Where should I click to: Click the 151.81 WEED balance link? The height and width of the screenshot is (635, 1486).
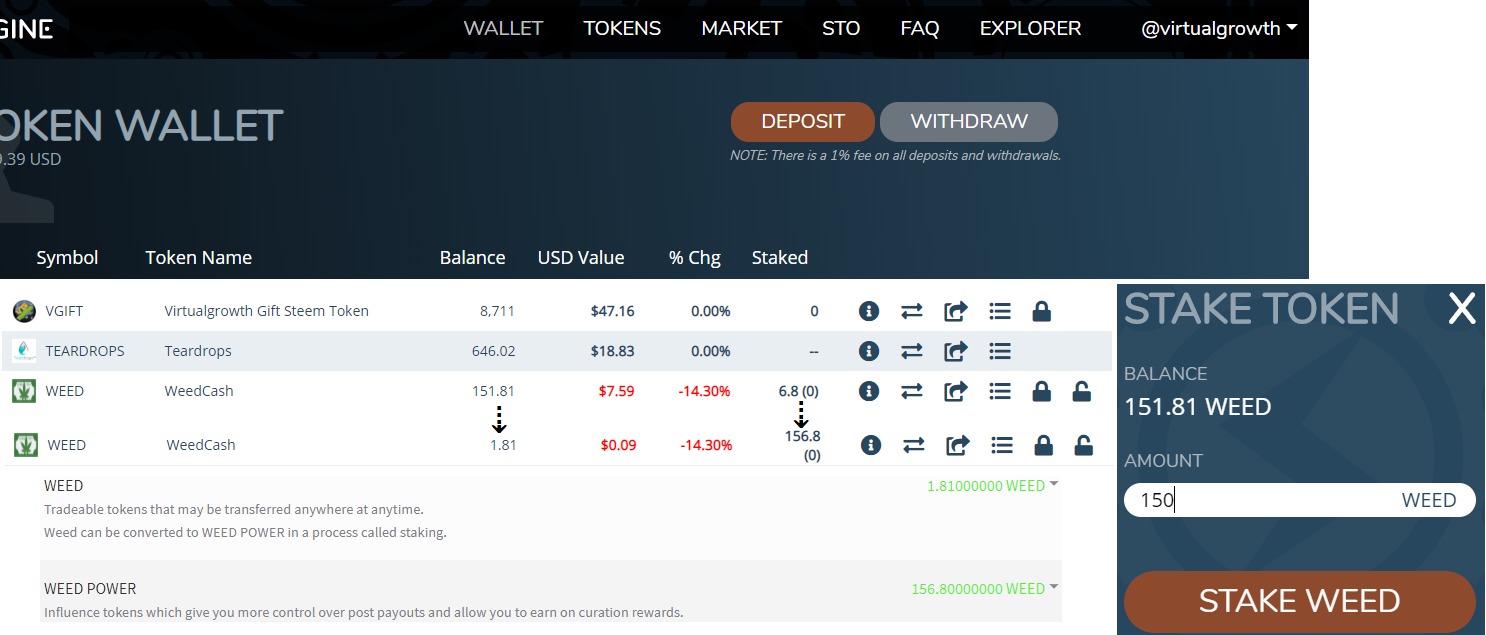tap(493, 391)
